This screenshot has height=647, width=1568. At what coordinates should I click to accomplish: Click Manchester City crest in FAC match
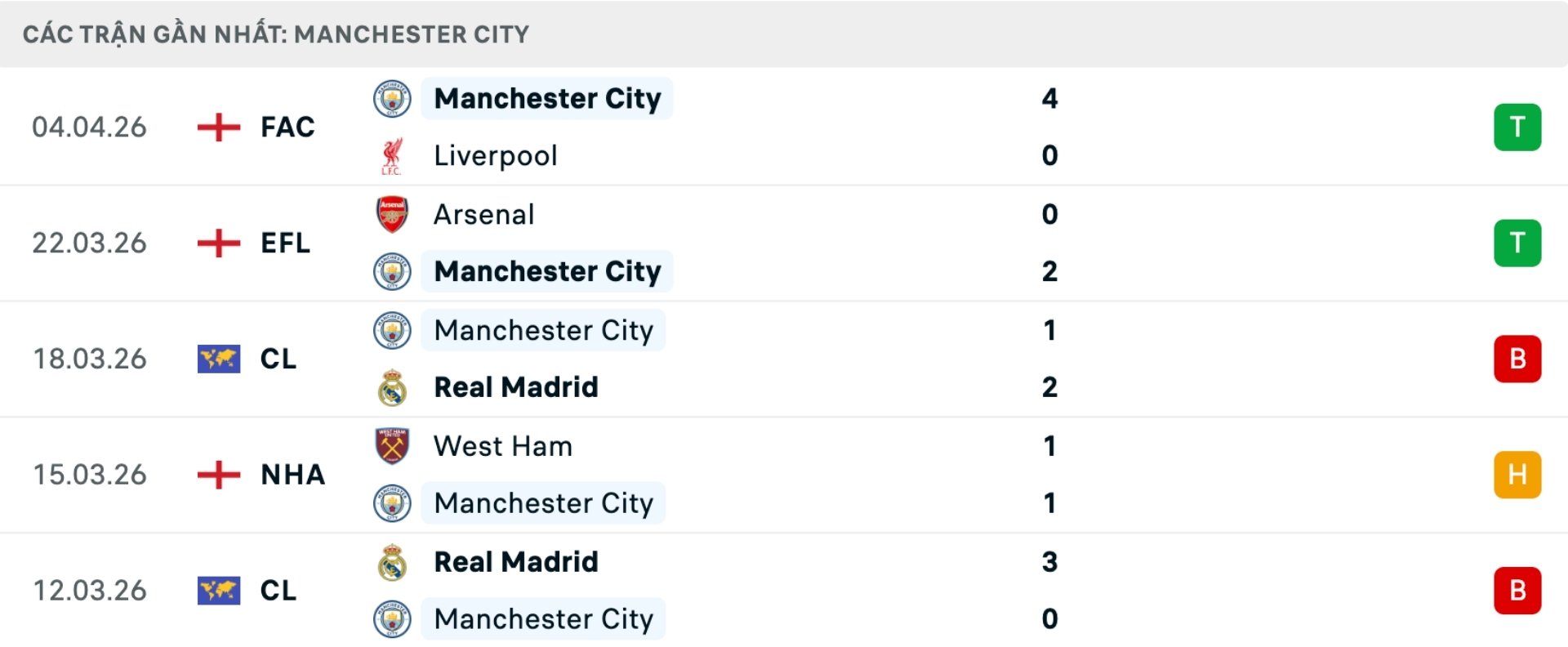click(x=392, y=99)
